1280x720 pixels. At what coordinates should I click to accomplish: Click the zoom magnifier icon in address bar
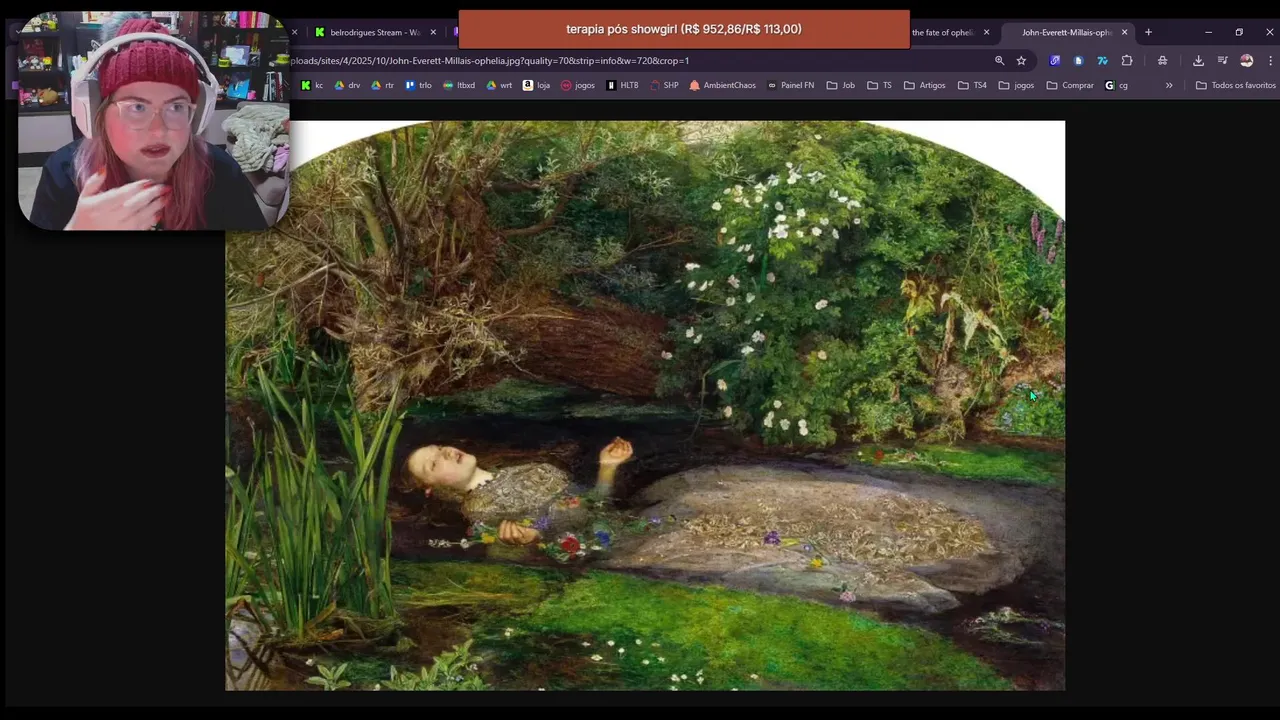tap(999, 61)
